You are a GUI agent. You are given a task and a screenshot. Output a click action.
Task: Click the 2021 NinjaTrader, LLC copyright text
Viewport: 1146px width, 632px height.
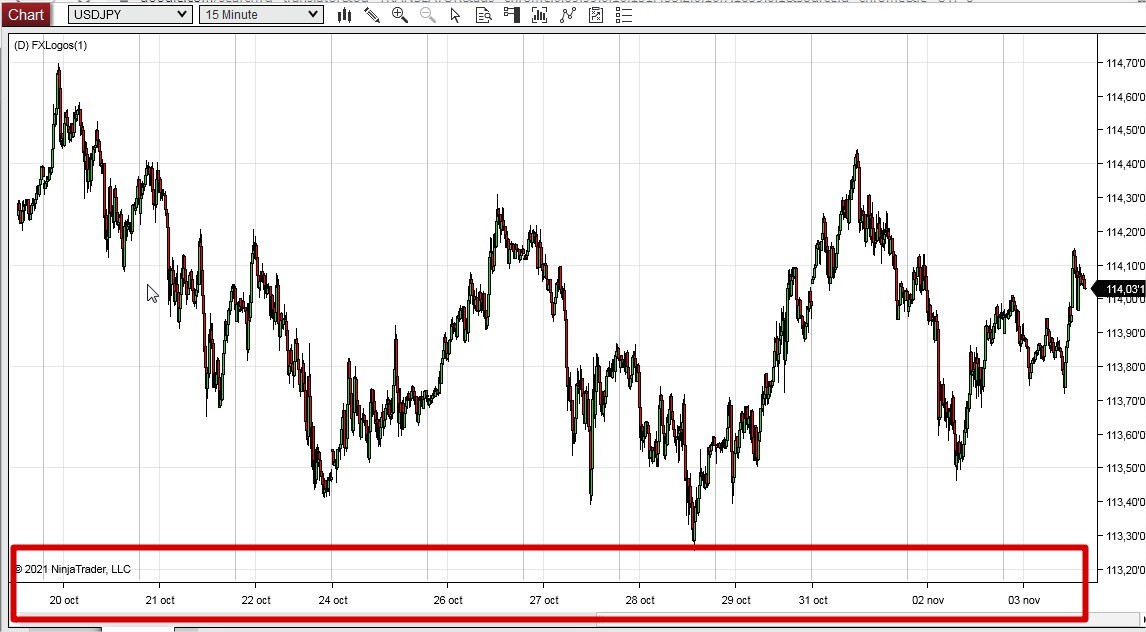pyautogui.click(x=72, y=569)
